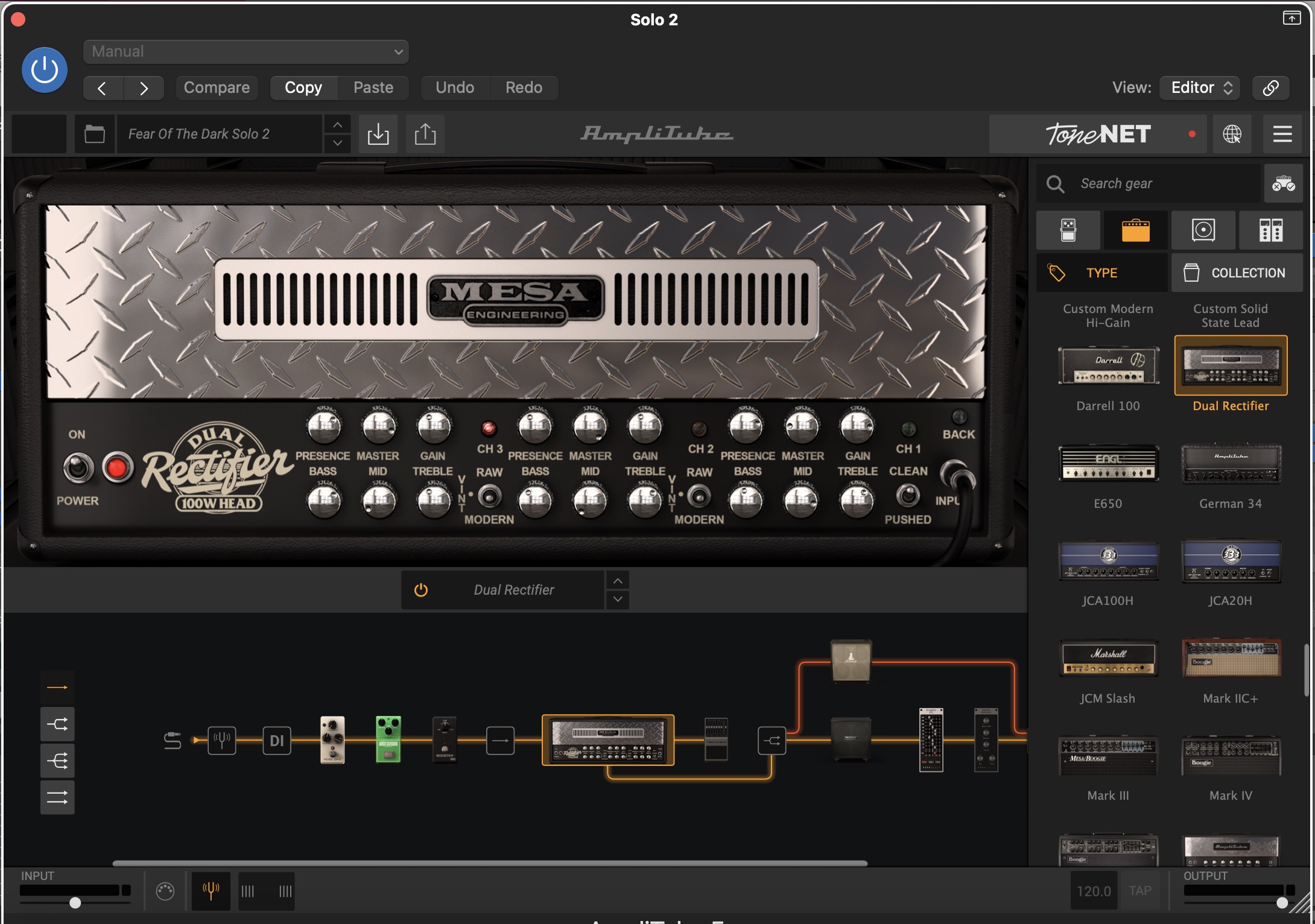The height and width of the screenshot is (924, 1315).
Task: Click the Paste button
Action: (373, 88)
